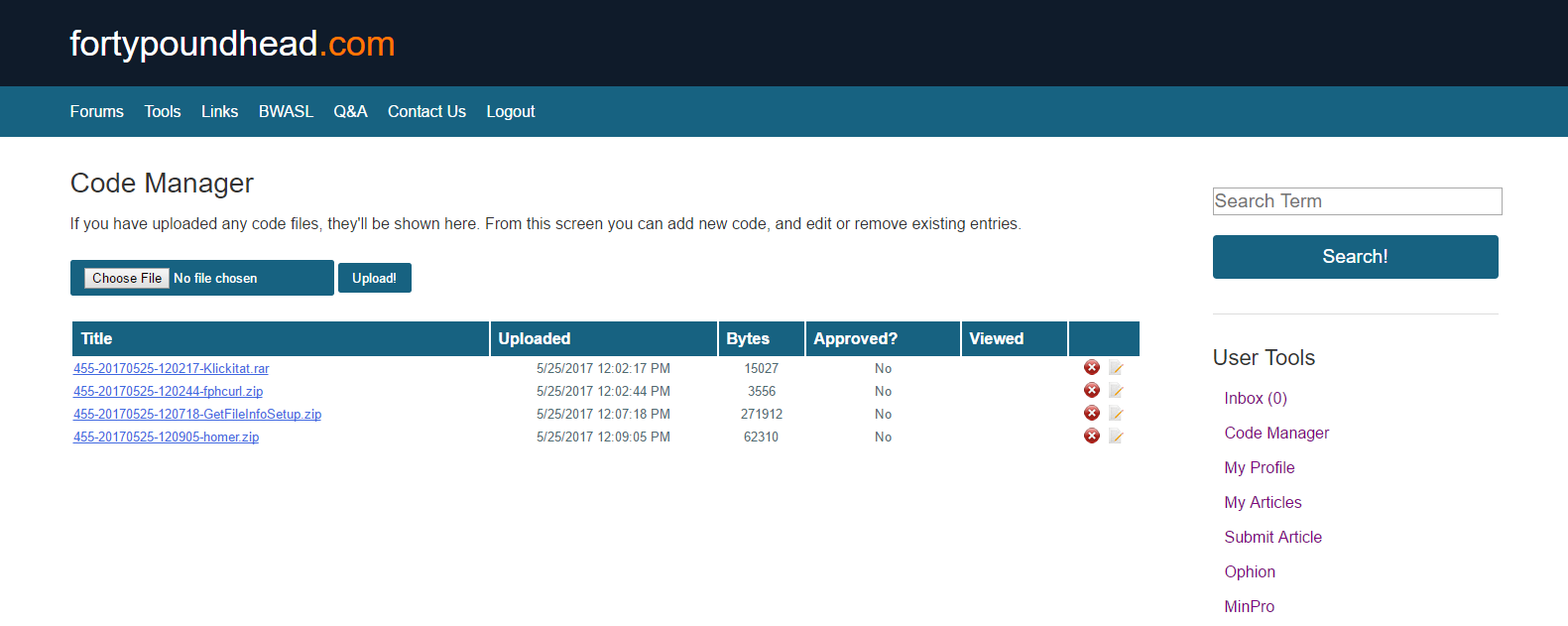This screenshot has height=626, width=1568.
Task: Edit the GetFileInfoSetup.zip entry
Action: (x=1116, y=414)
